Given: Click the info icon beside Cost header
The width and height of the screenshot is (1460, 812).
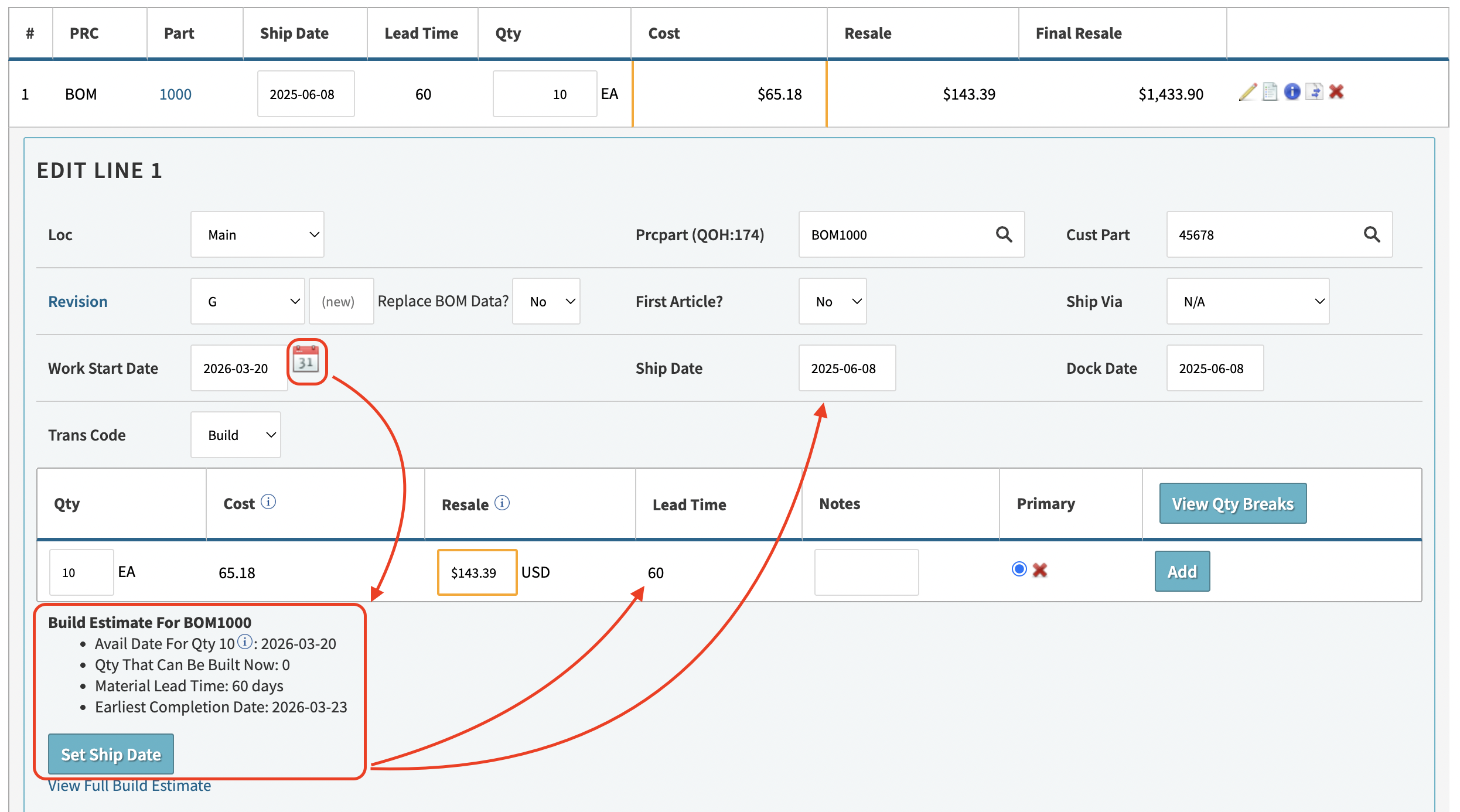Looking at the screenshot, I should coord(268,502).
